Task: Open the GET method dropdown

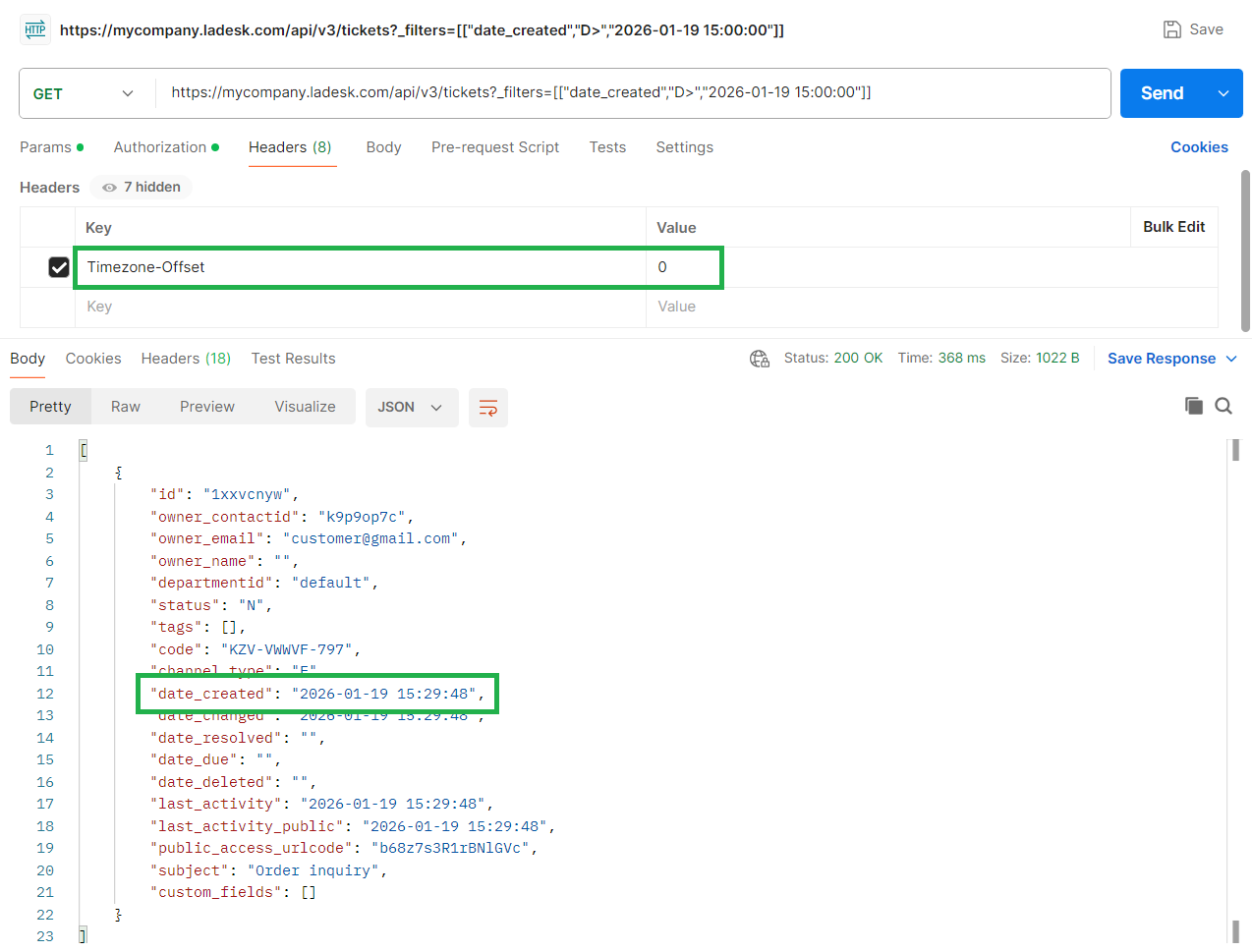Action: pos(84,93)
